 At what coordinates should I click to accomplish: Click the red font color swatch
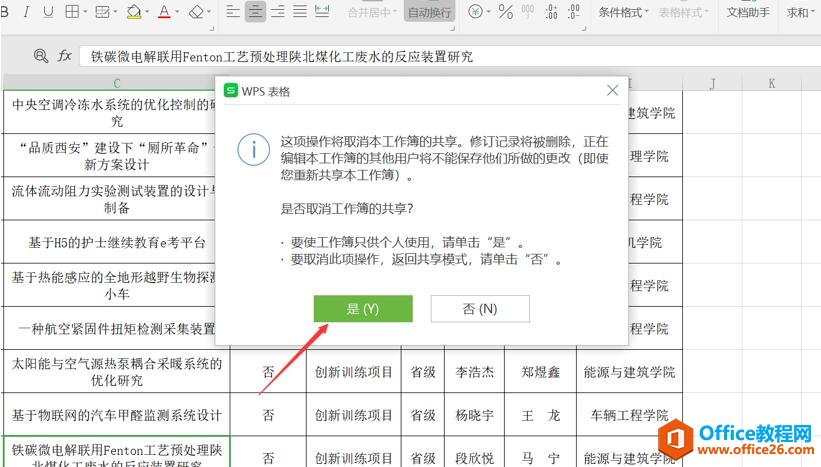click(164, 12)
